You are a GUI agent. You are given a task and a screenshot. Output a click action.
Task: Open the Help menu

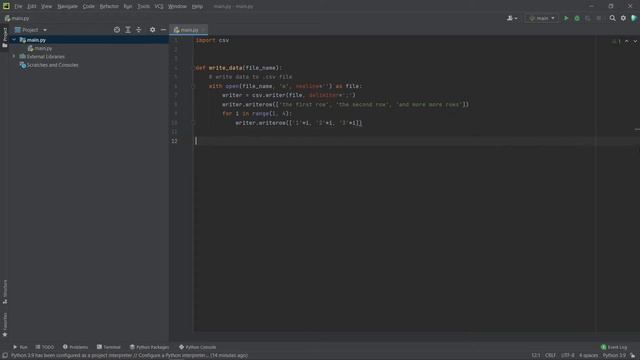[197, 7]
